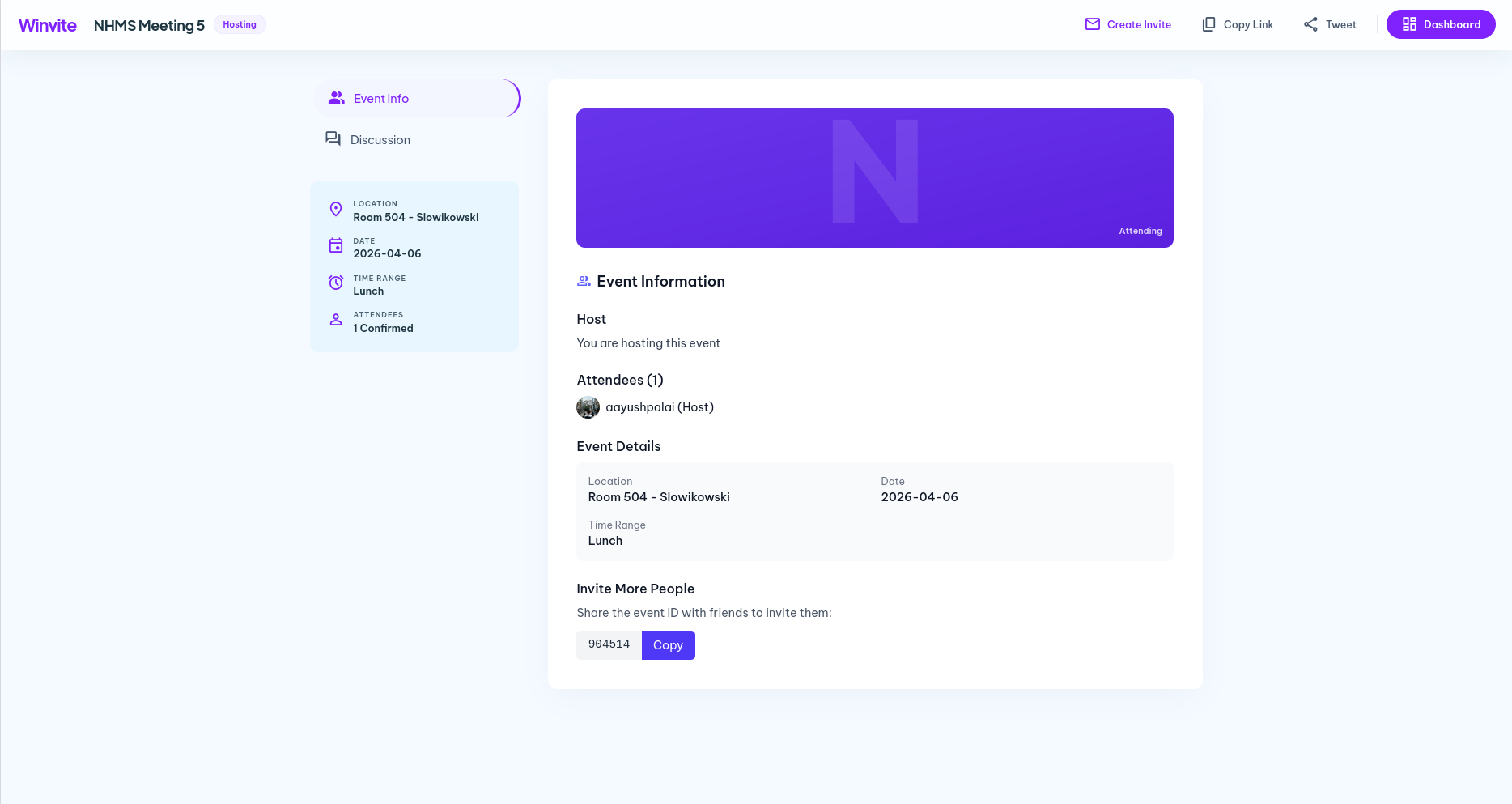Viewport: 1512px width, 804px height.
Task: Click the Attending label on banner
Action: coord(1140,231)
